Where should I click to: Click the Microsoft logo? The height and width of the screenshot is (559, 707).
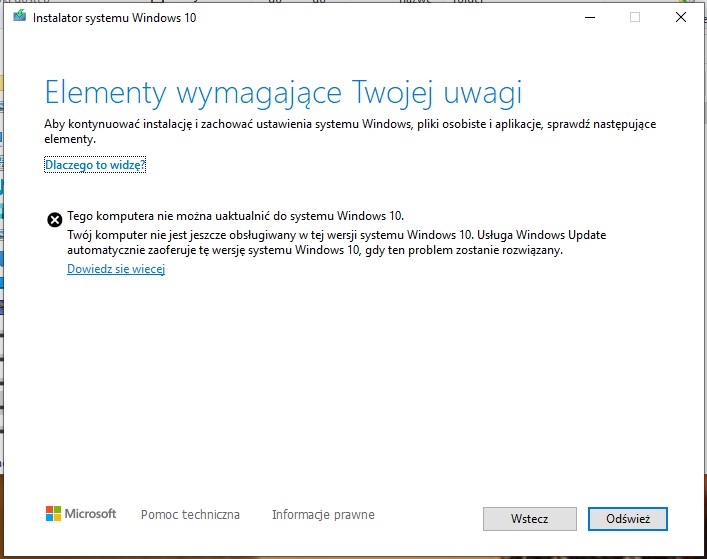[x=81, y=513]
